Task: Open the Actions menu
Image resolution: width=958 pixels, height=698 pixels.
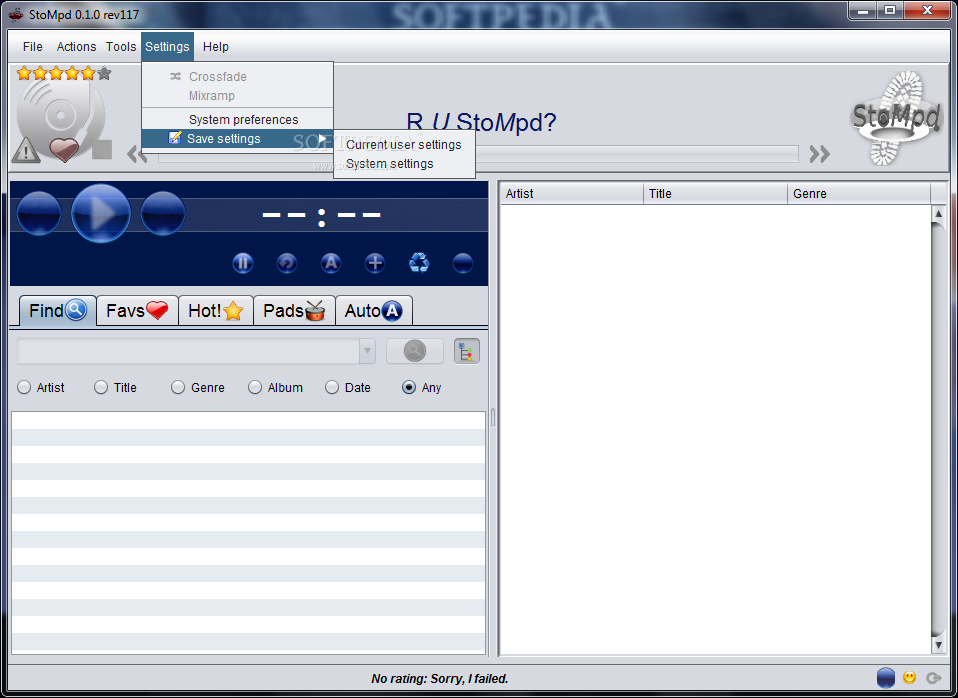Action: [x=76, y=46]
